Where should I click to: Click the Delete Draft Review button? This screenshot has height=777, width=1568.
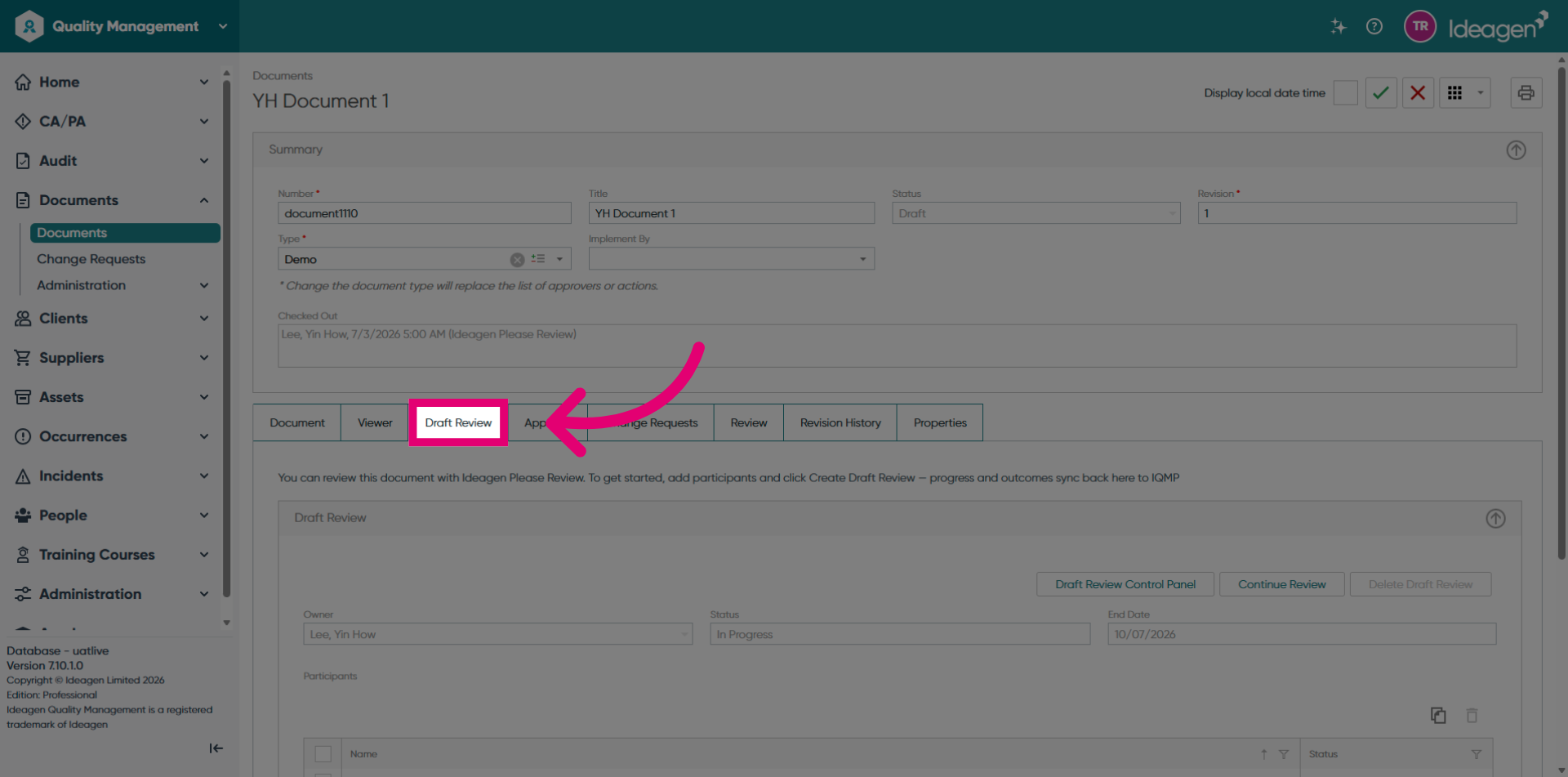click(x=1420, y=584)
